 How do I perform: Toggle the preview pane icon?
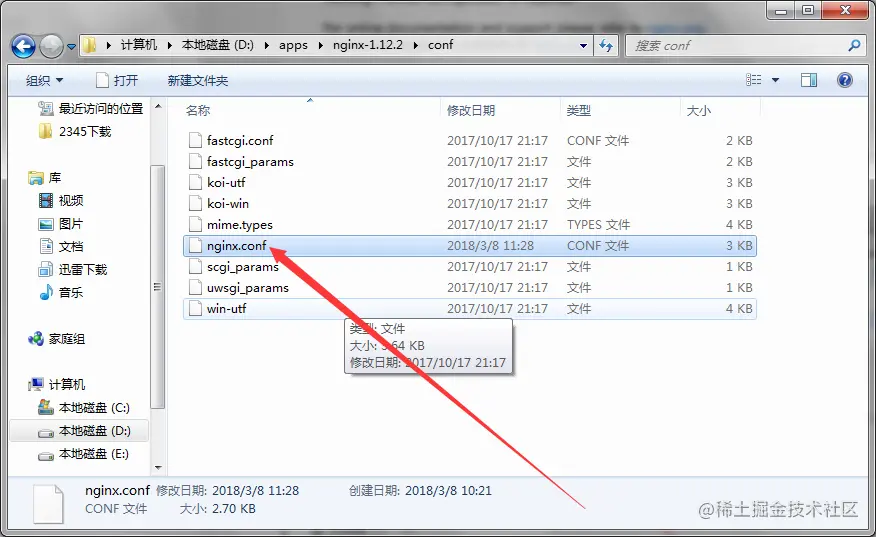point(808,80)
